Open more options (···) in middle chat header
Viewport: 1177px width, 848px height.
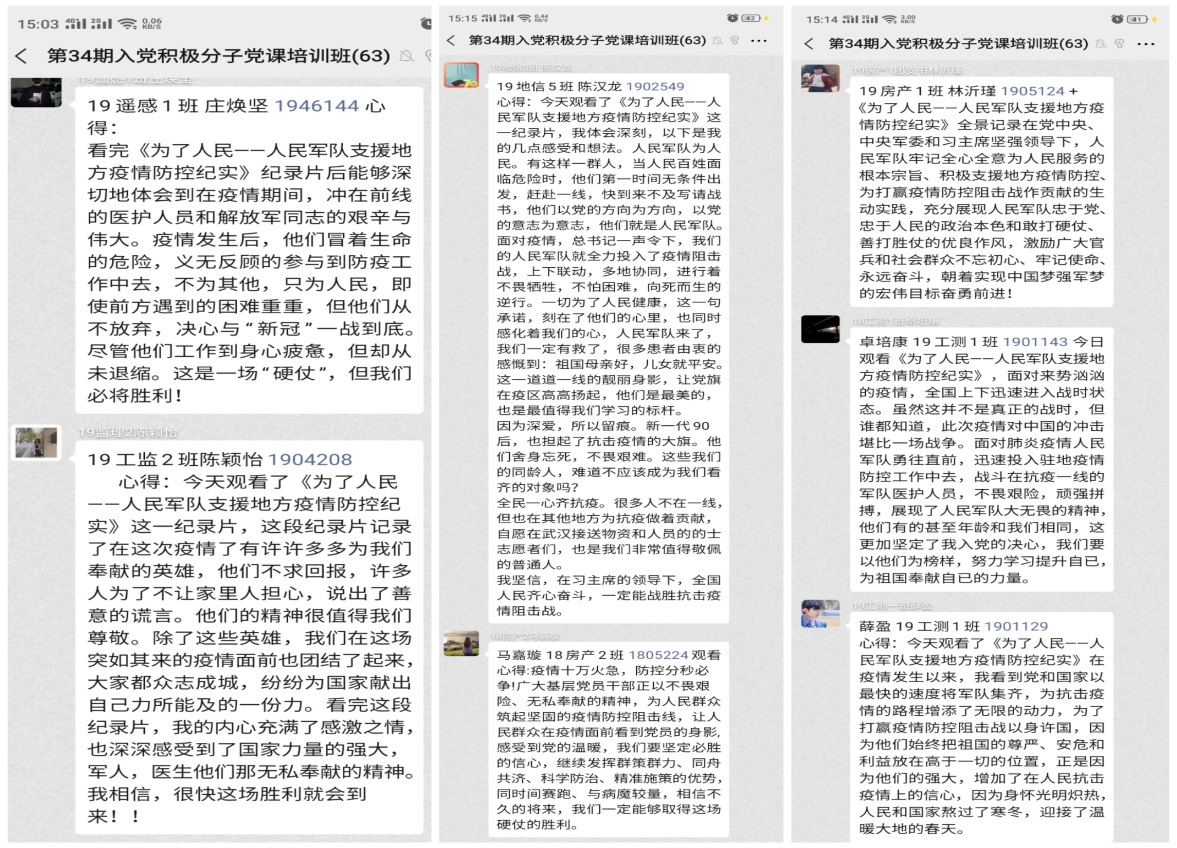(x=759, y=40)
